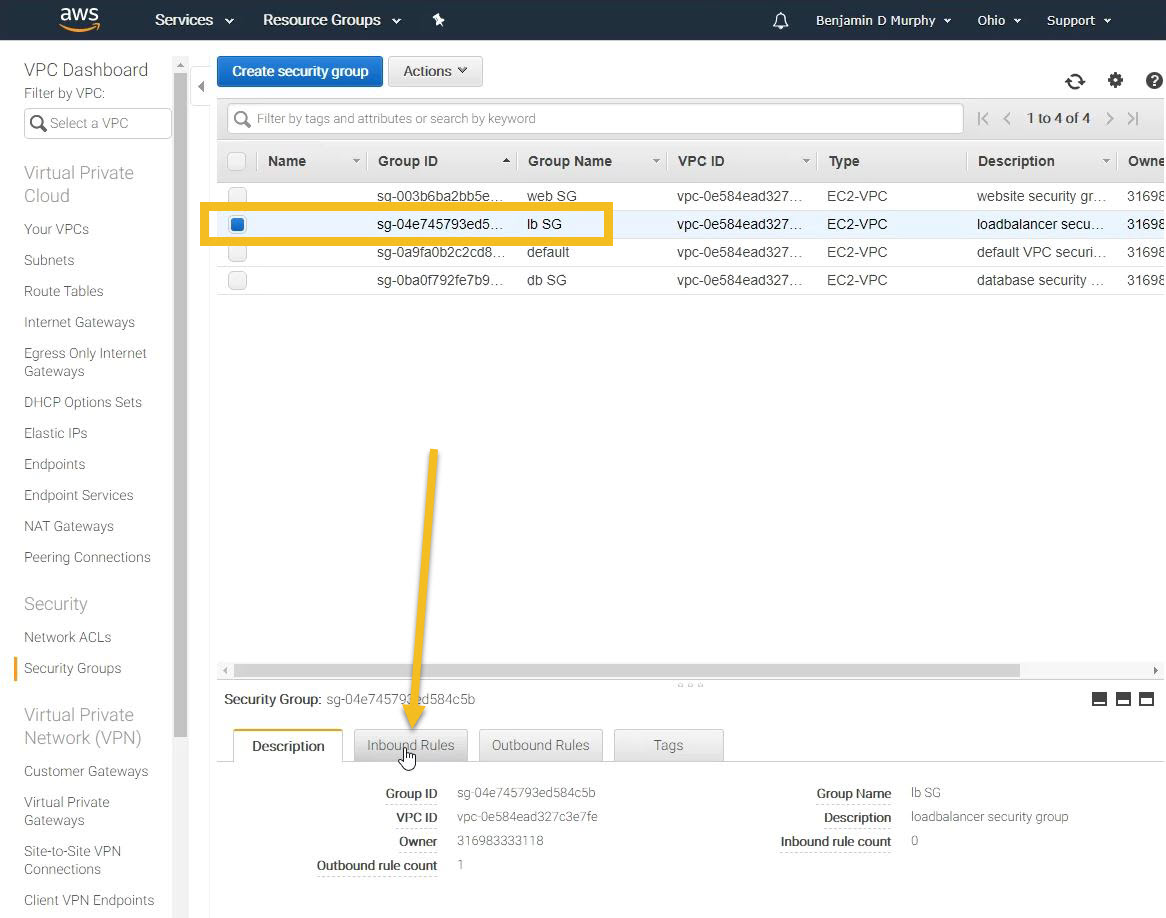Click the sidebar vertical scrollbar thumb
The height and width of the screenshot is (918, 1166).
click(x=180, y=405)
